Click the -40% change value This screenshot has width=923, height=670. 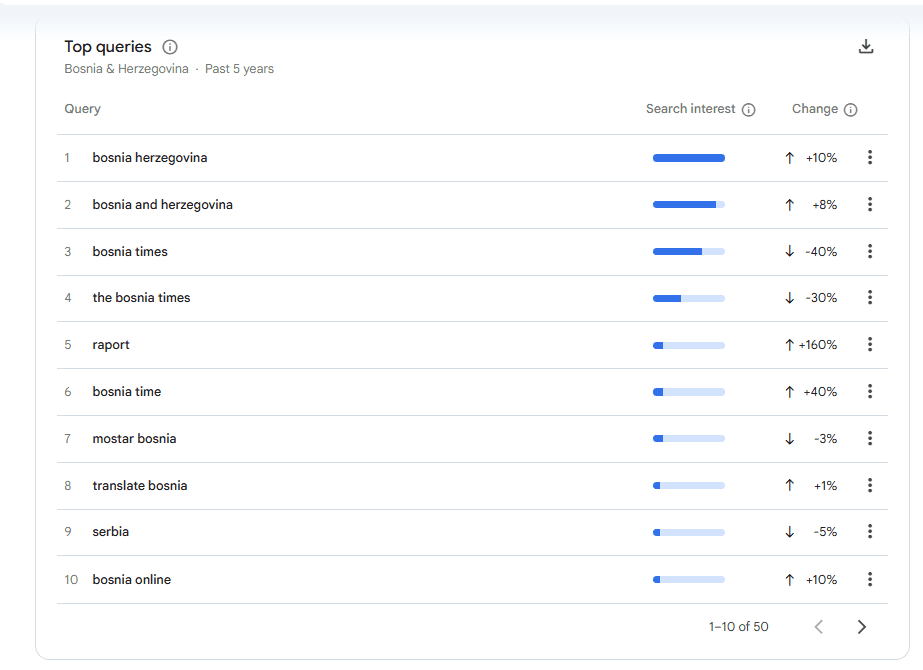point(821,252)
